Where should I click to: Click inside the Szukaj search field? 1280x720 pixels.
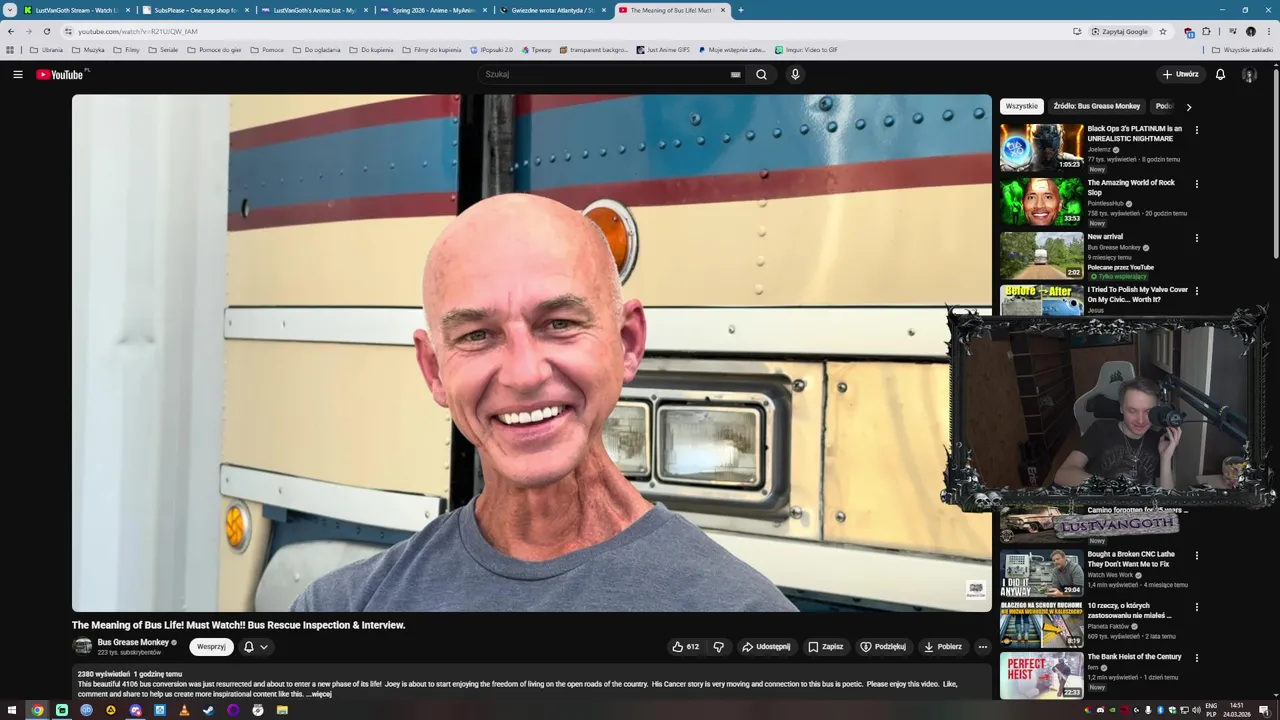click(x=605, y=74)
